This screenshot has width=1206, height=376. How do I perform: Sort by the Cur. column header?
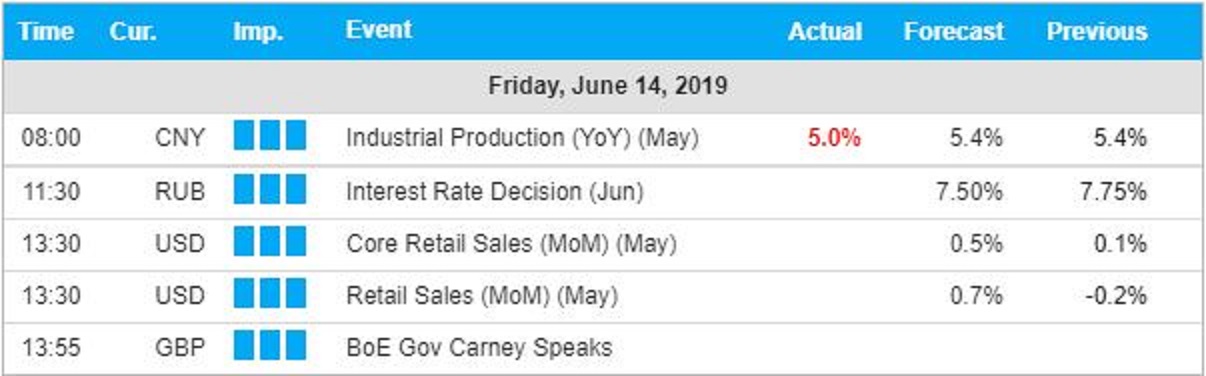pos(134,31)
